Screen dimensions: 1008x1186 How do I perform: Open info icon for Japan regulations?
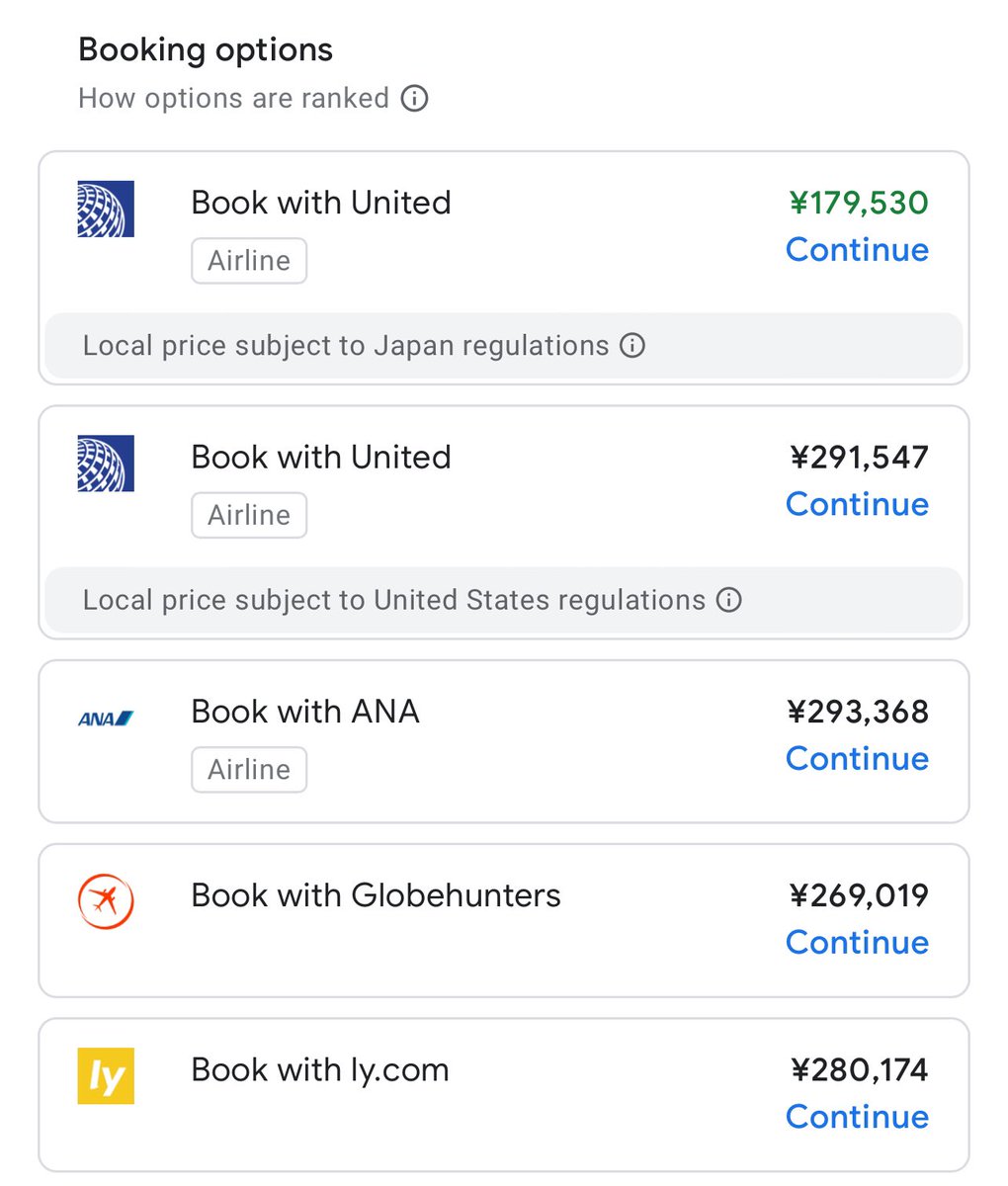631,346
